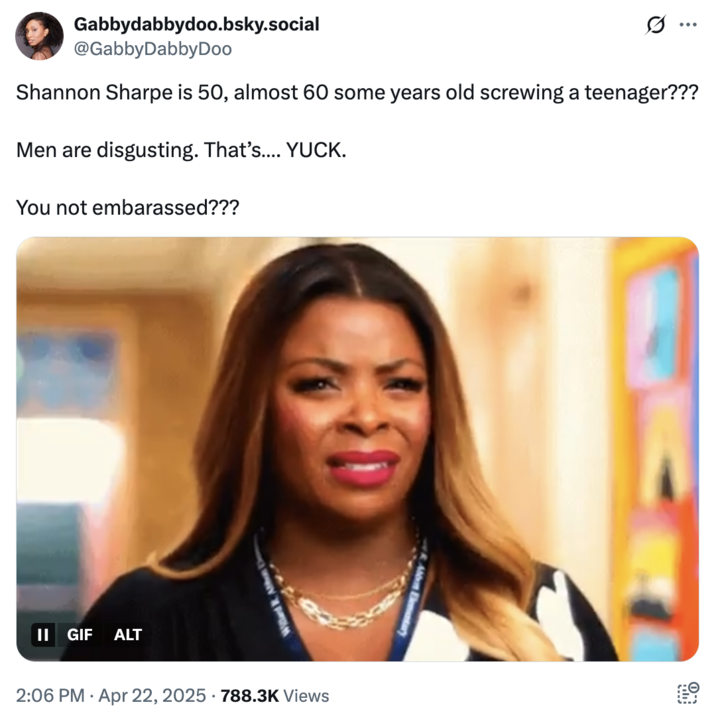Image resolution: width=716 pixels, height=725 pixels.
Task: Open GabbyDabbyDoo's profile avatar
Action: (39, 36)
